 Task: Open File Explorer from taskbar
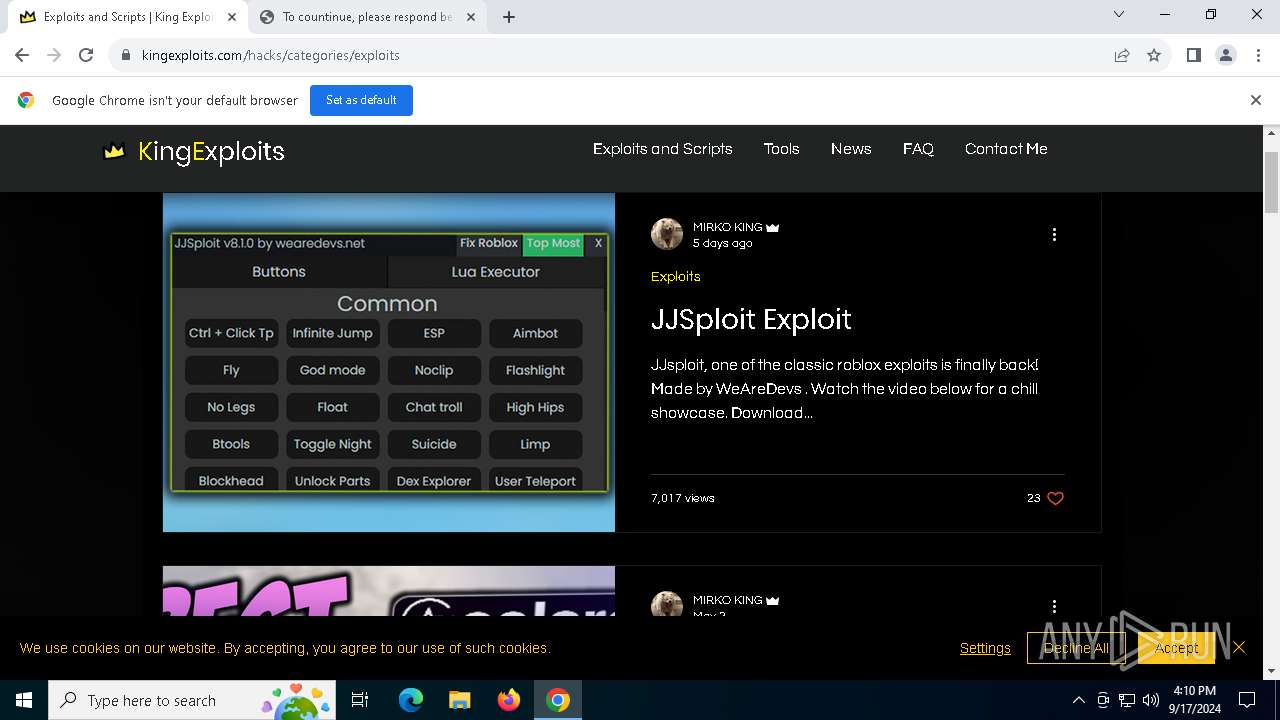tap(459, 700)
